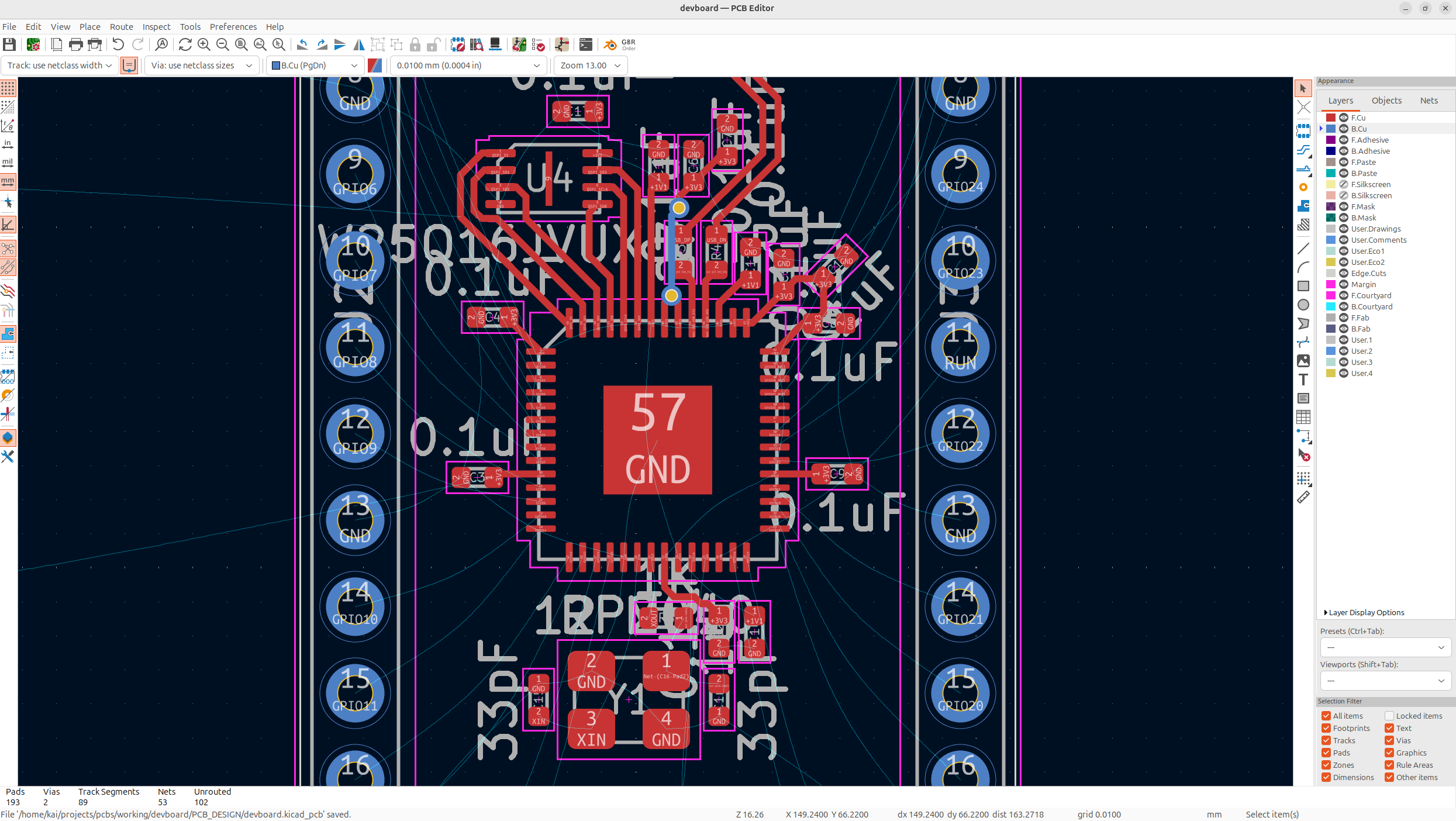Select the Route tracks tool
The width and height of the screenshot is (1456, 821).
[x=1303, y=150]
